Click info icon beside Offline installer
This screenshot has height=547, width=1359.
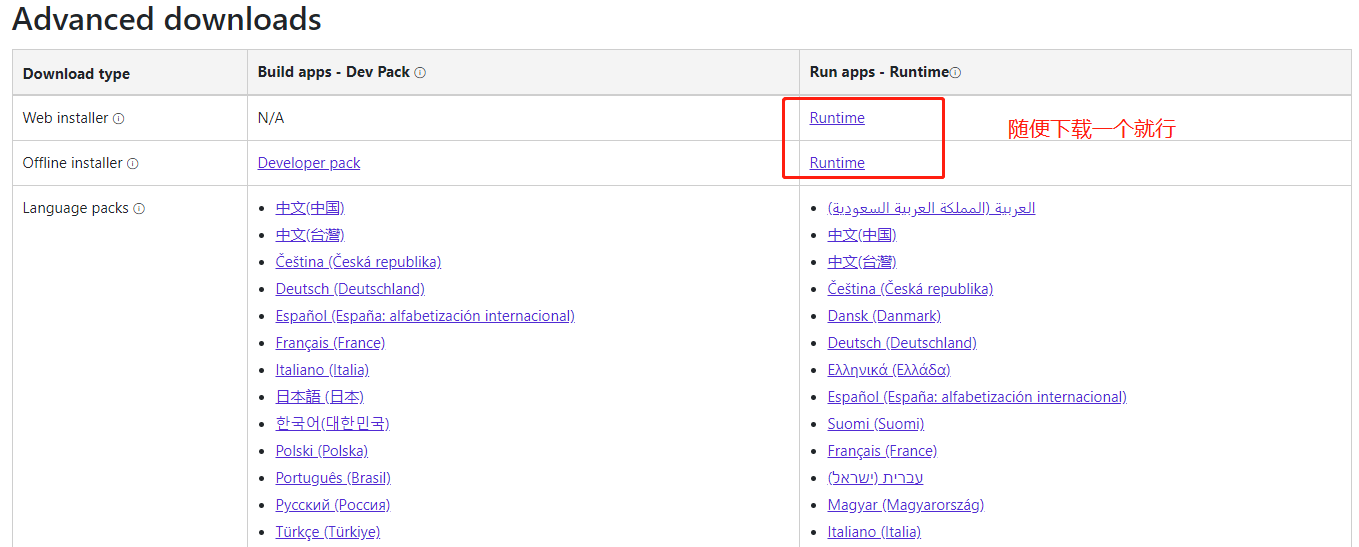(133, 163)
